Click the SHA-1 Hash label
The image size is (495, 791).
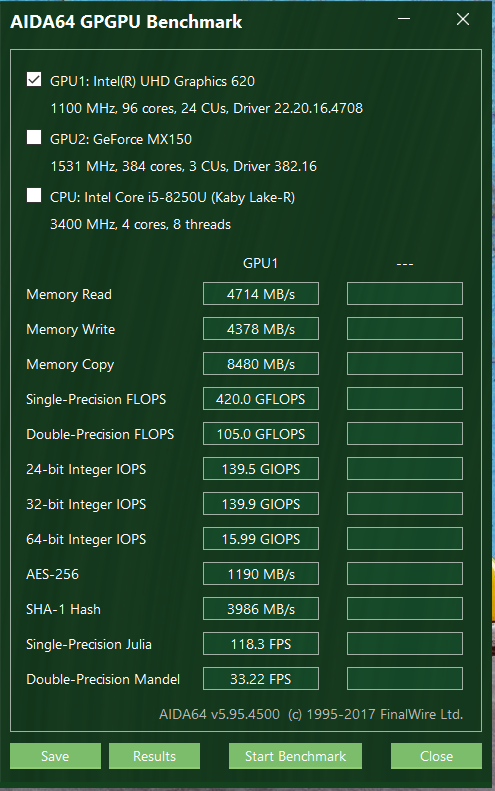64,609
